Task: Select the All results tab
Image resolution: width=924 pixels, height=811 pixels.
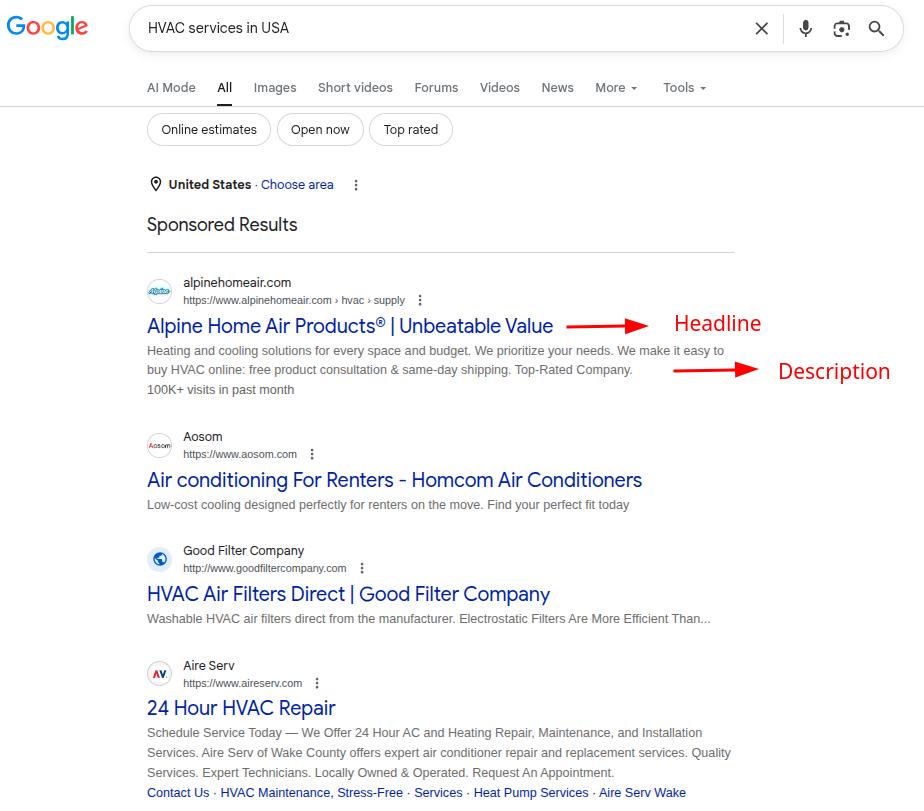Action: (x=225, y=88)
